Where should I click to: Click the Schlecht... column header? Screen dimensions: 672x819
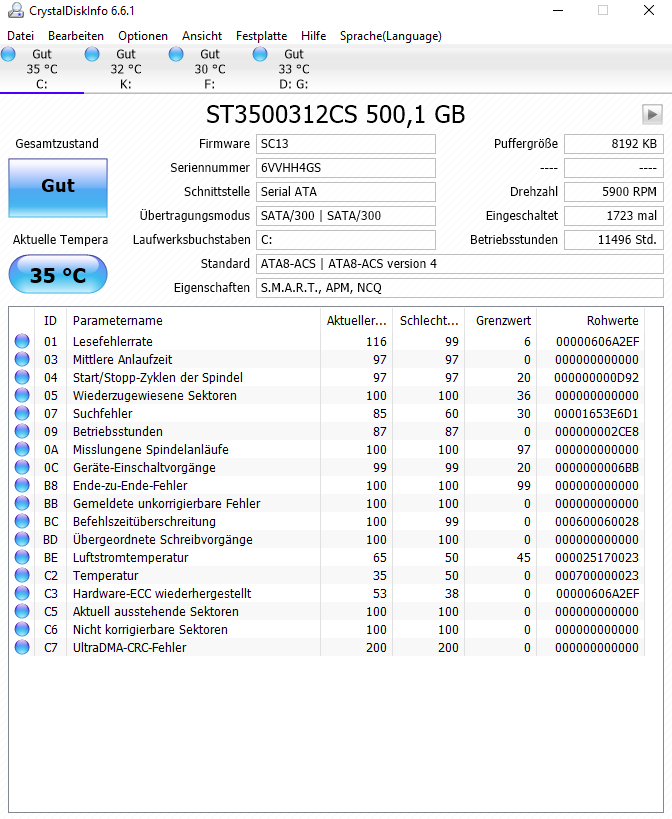pos(429,321)
